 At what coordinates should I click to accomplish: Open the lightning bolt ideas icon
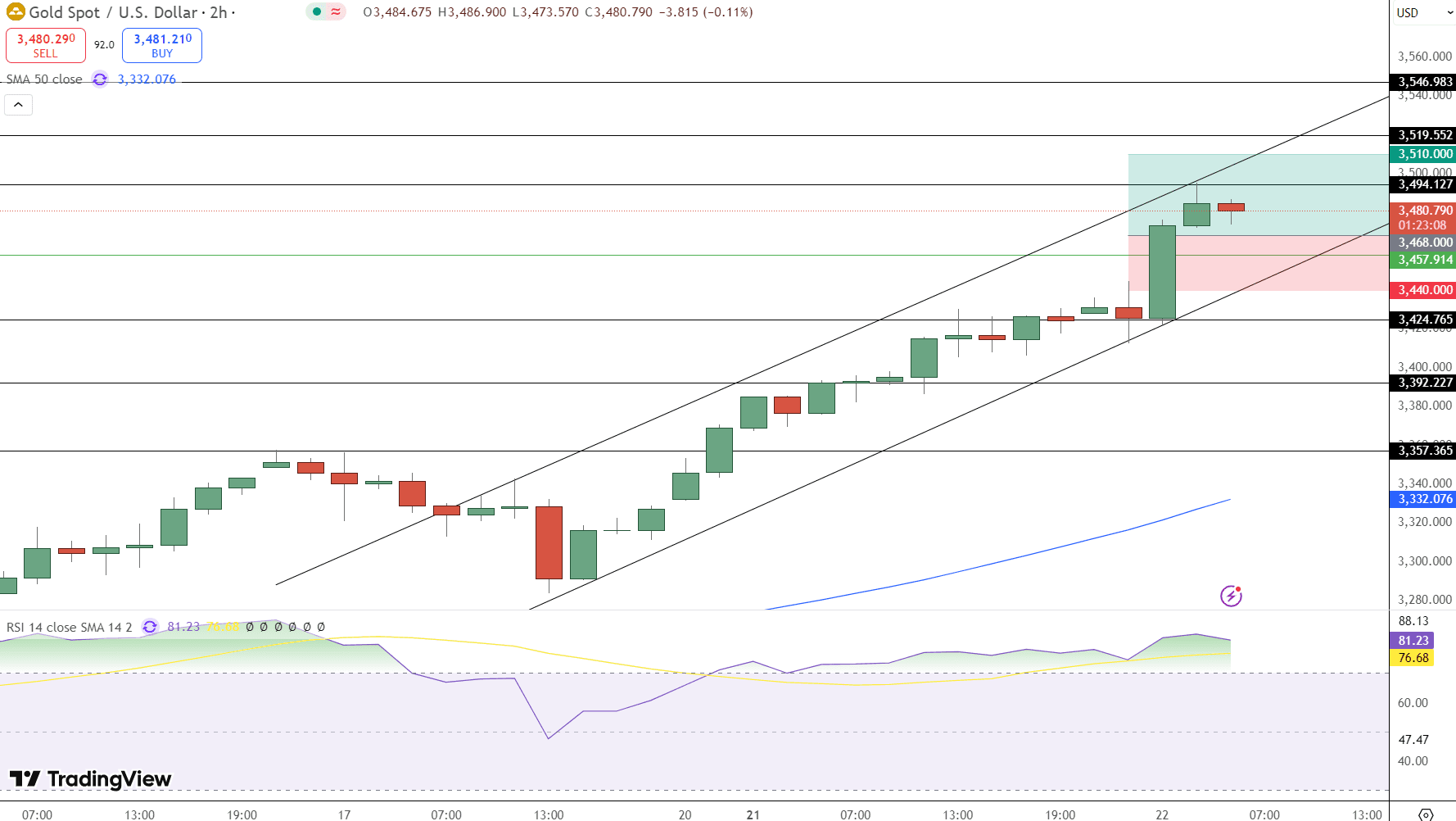click(x=1231, y=596)
